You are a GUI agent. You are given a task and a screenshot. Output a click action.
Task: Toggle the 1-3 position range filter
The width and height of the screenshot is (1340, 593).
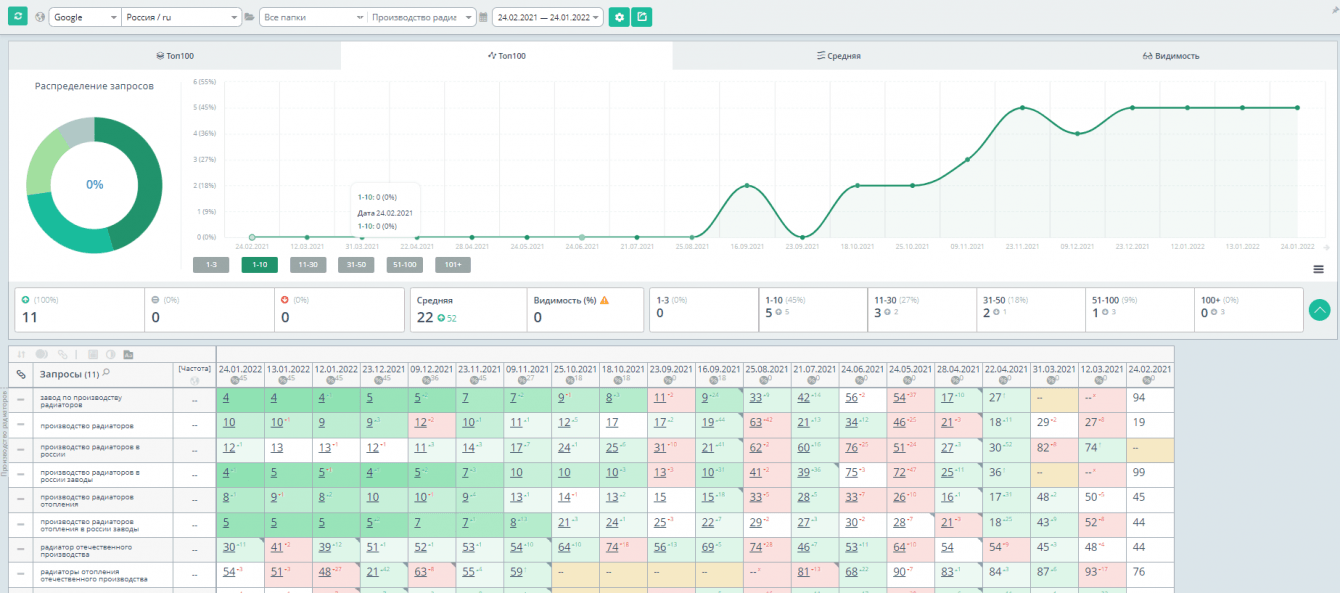click(211, 265)
